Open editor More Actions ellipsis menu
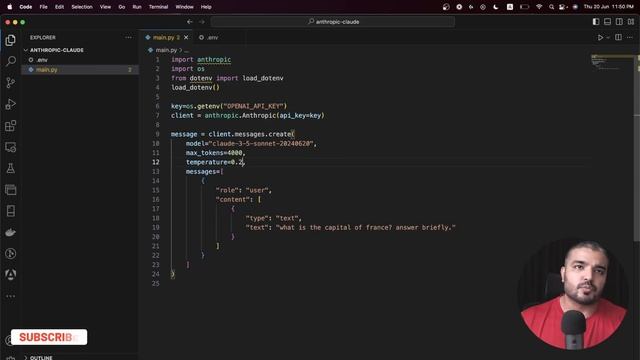 (630, 37)
